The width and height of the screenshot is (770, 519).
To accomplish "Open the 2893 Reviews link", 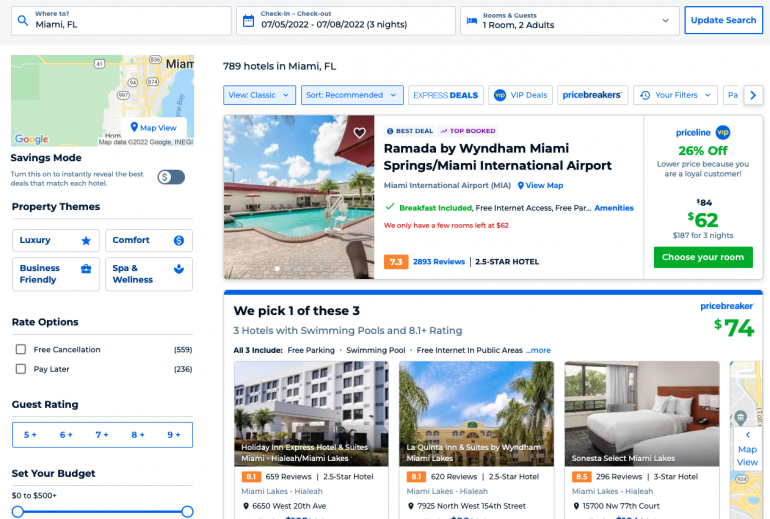I will [x=439, y=262].
